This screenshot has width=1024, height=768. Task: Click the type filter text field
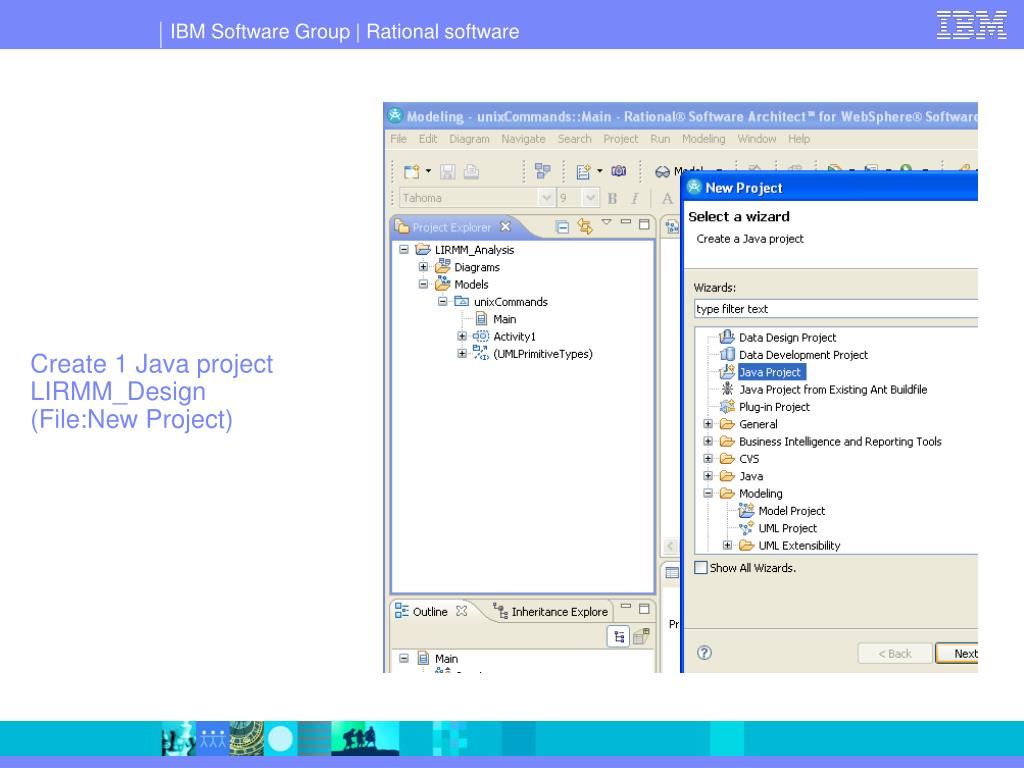[836, 309]
